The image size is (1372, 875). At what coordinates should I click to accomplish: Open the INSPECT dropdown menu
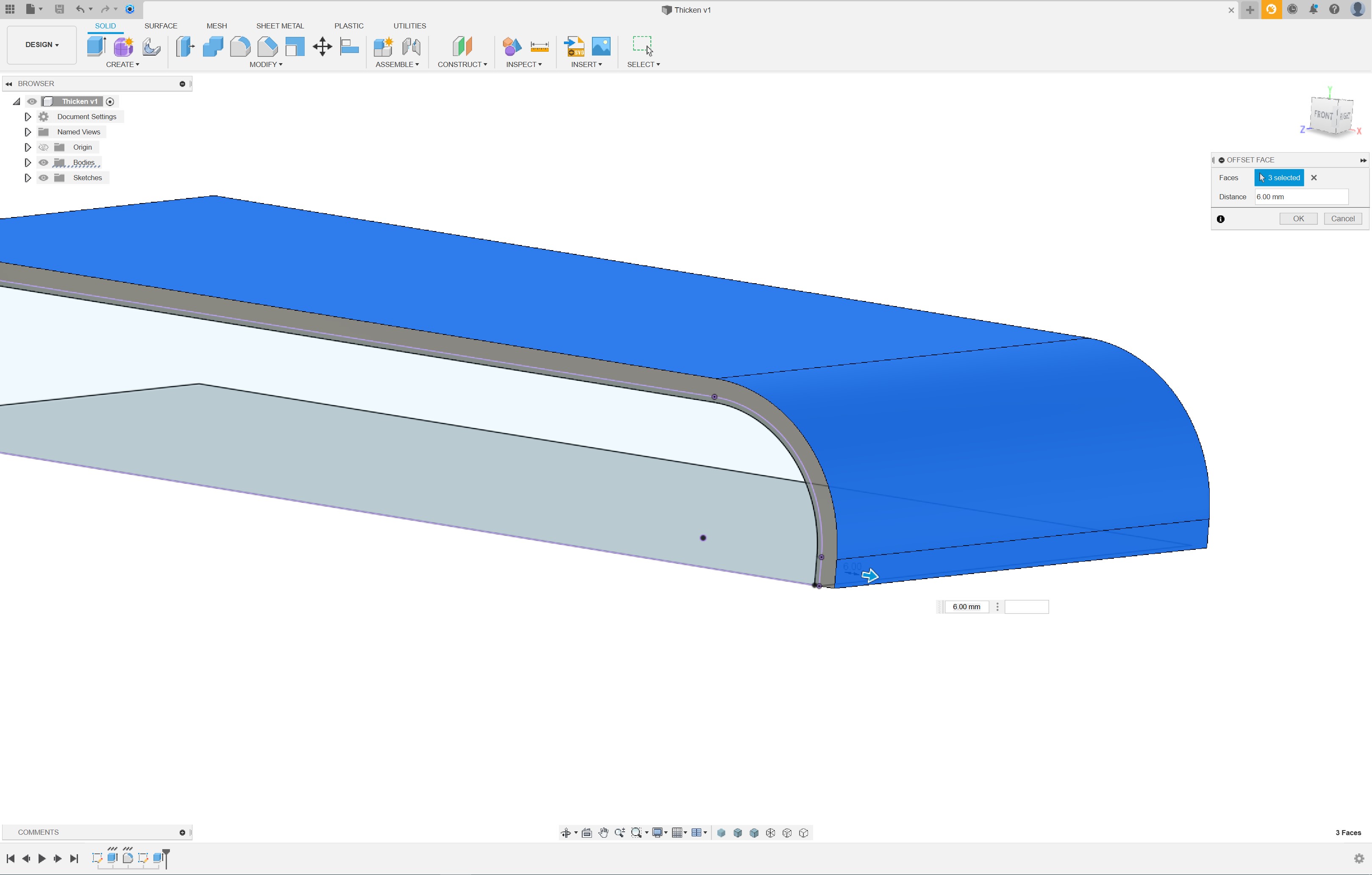click(524, 64)
